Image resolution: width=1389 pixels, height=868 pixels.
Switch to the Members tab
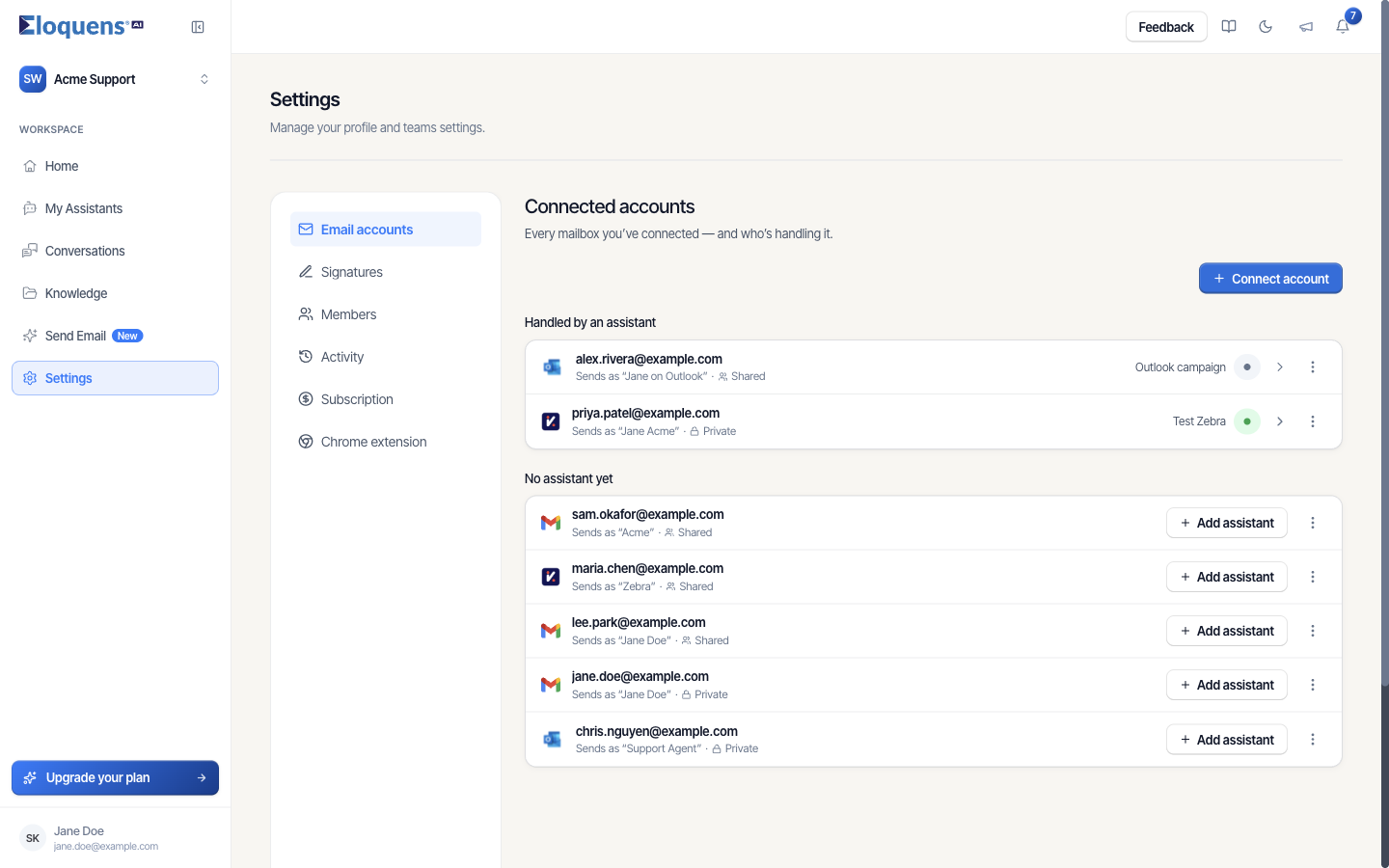(x=386, y=314)
